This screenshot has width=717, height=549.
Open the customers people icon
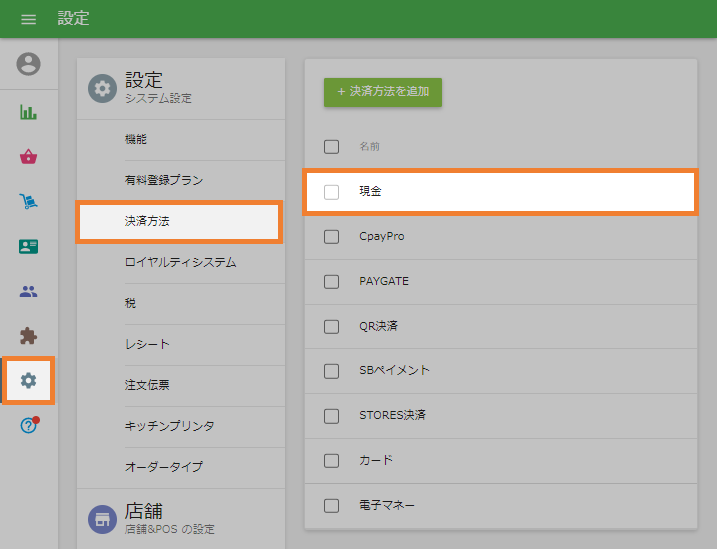(x=29, y=292)
